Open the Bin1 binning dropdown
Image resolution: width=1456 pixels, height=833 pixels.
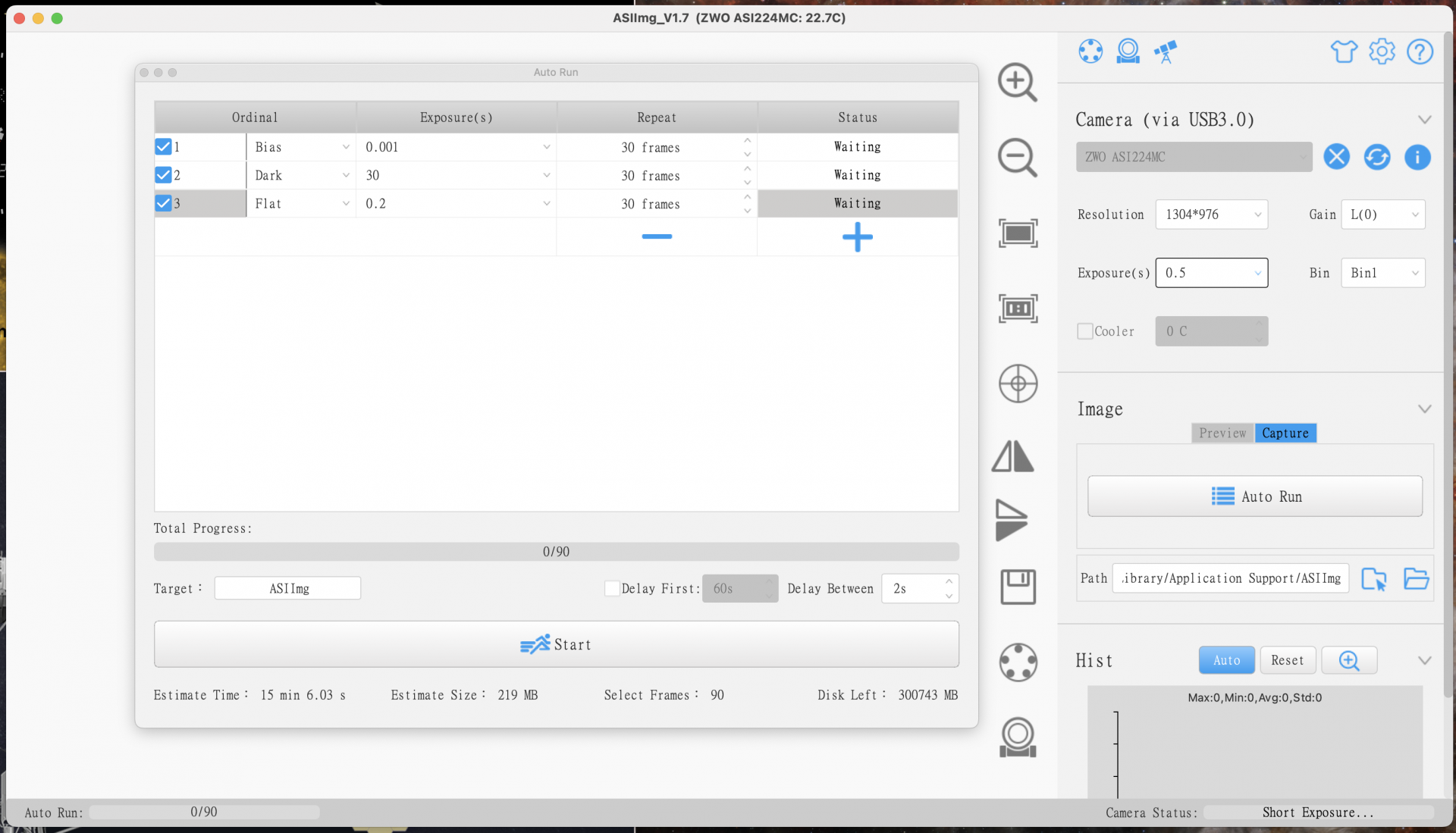click(x=1383, y=273)
